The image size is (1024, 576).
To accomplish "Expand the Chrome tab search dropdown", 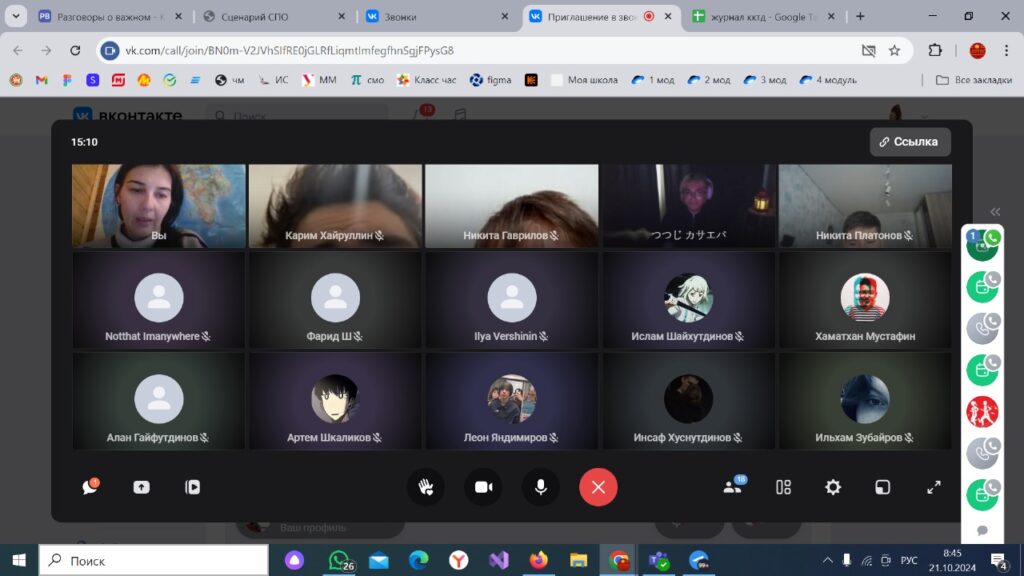I will click(x=14, y=16).
